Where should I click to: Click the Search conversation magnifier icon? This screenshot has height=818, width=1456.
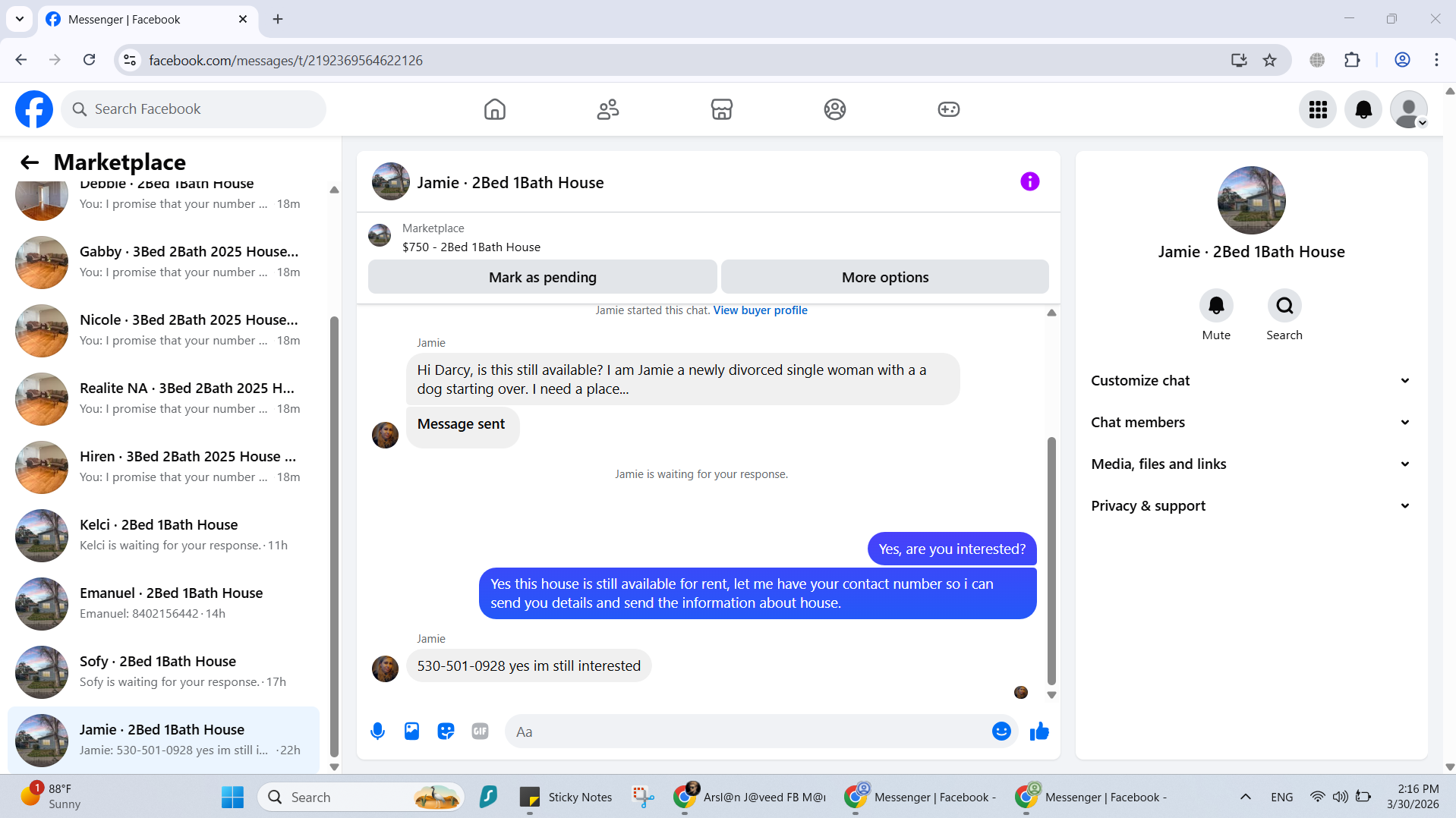(1284, 306)
